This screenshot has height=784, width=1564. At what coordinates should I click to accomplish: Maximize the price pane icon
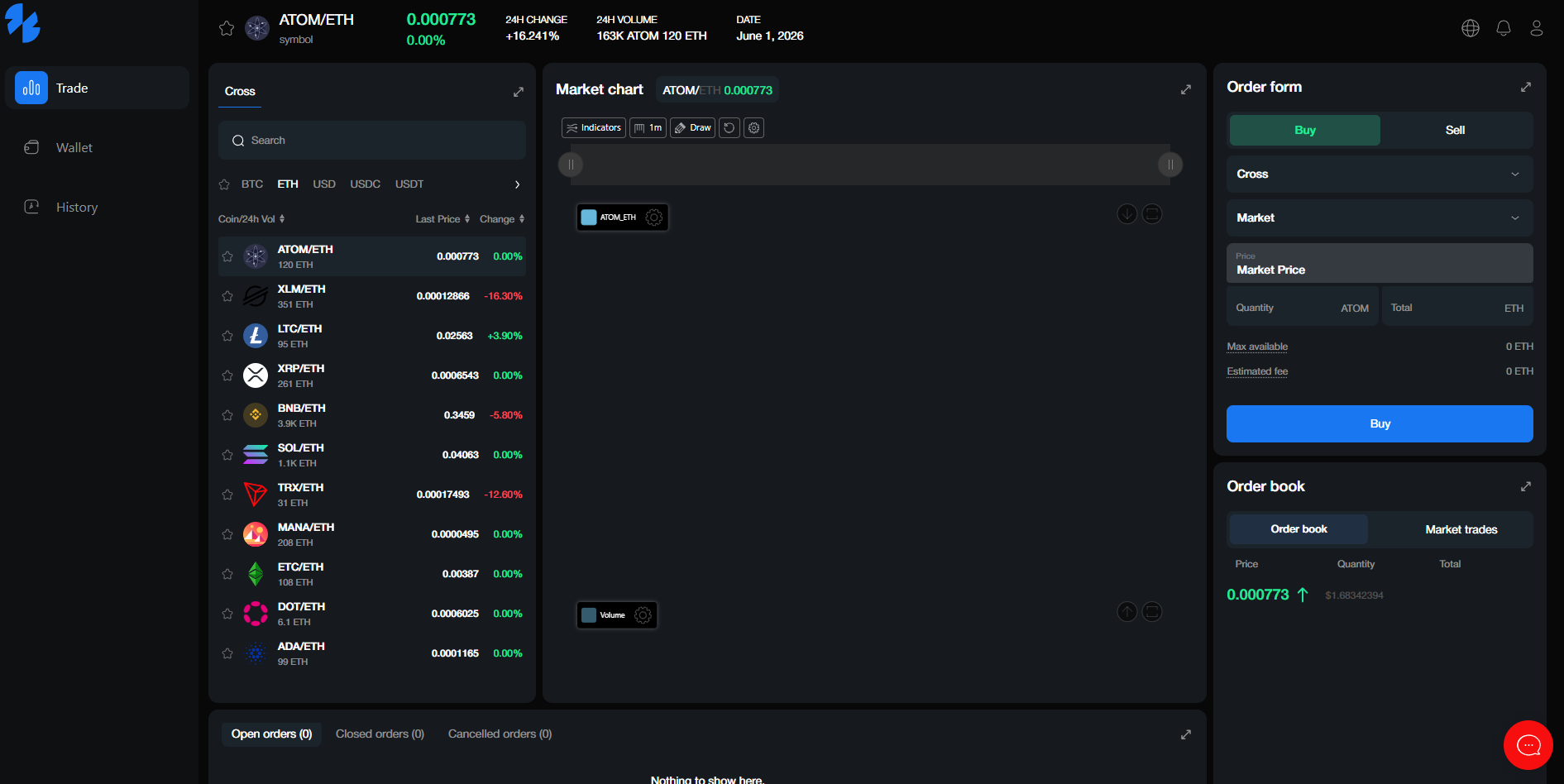[x=1152, y=214]
